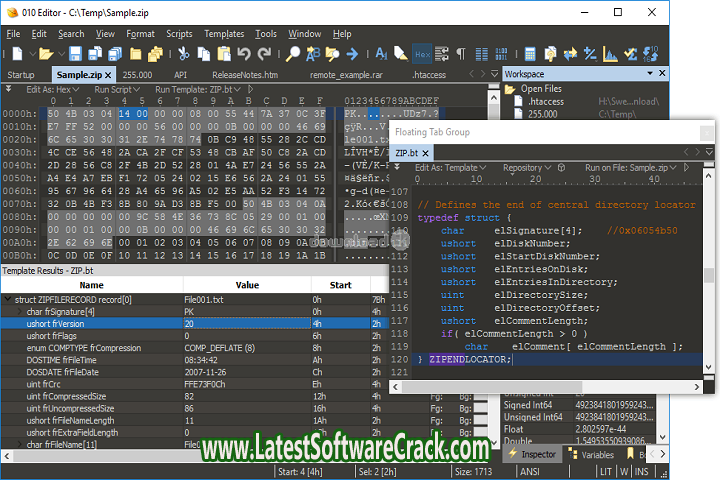Open the Templates menu
This screenshot has width=720, height=480.
[x=223, y=33]
